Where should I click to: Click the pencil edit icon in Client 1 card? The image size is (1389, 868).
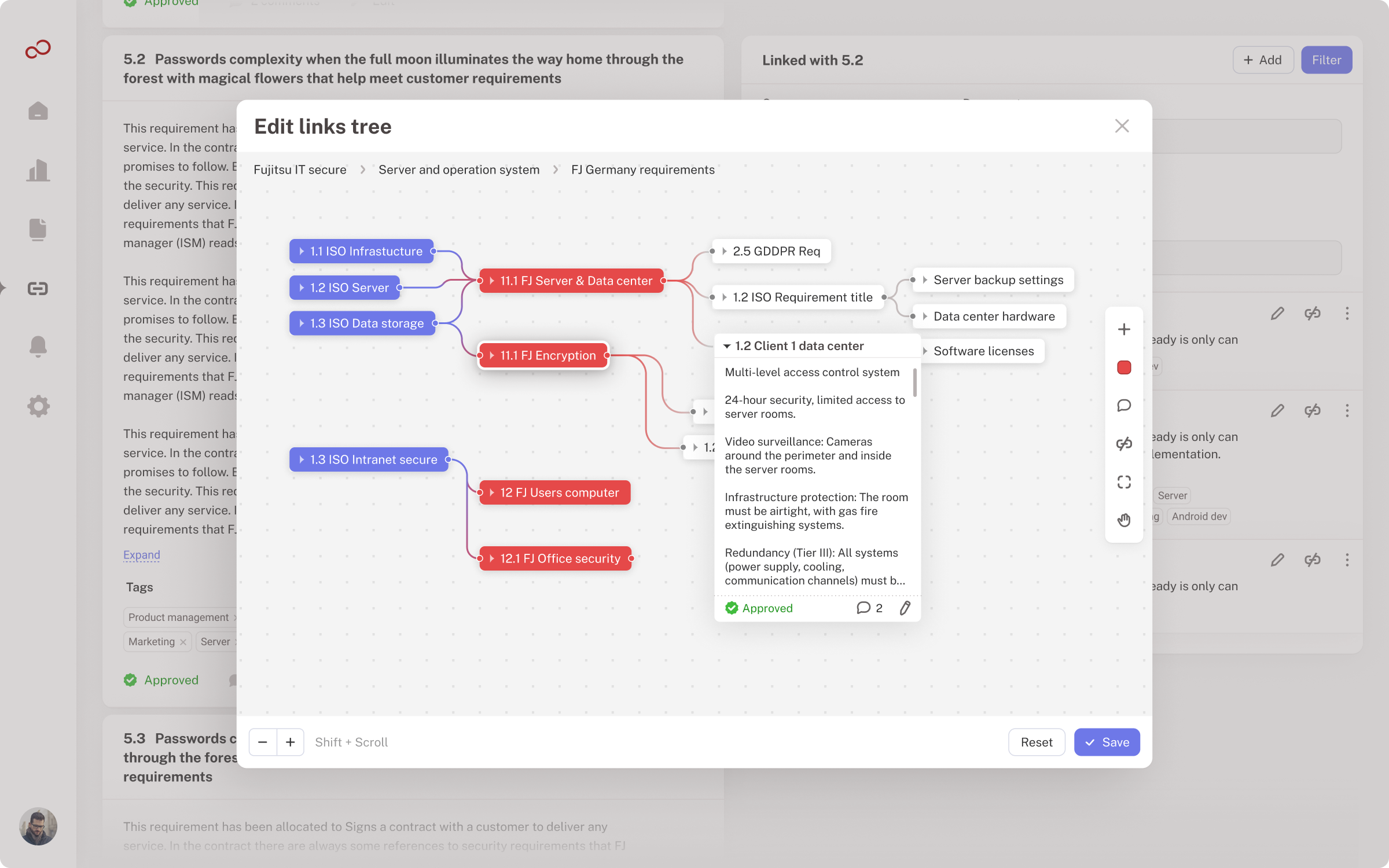pos(905,608)
